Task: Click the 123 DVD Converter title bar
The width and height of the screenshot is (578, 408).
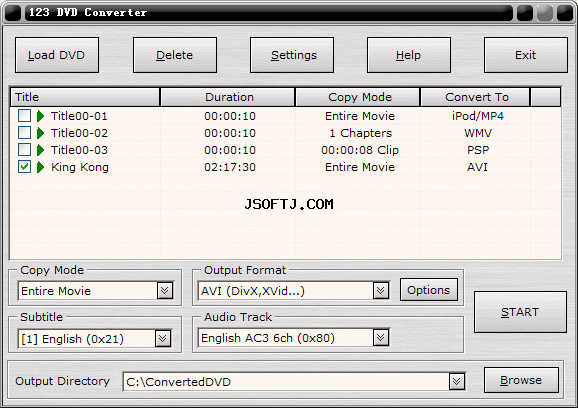Action: pos(268,12)
